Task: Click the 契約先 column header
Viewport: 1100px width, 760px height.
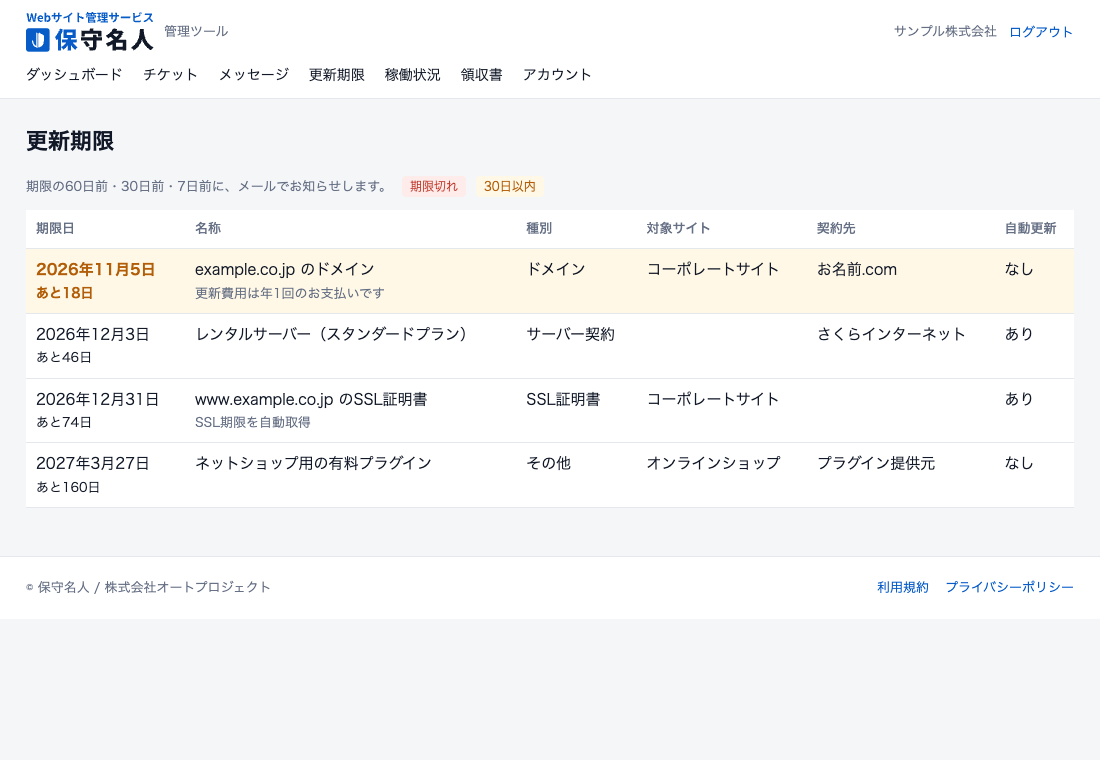Action: [x=836, y=228]
